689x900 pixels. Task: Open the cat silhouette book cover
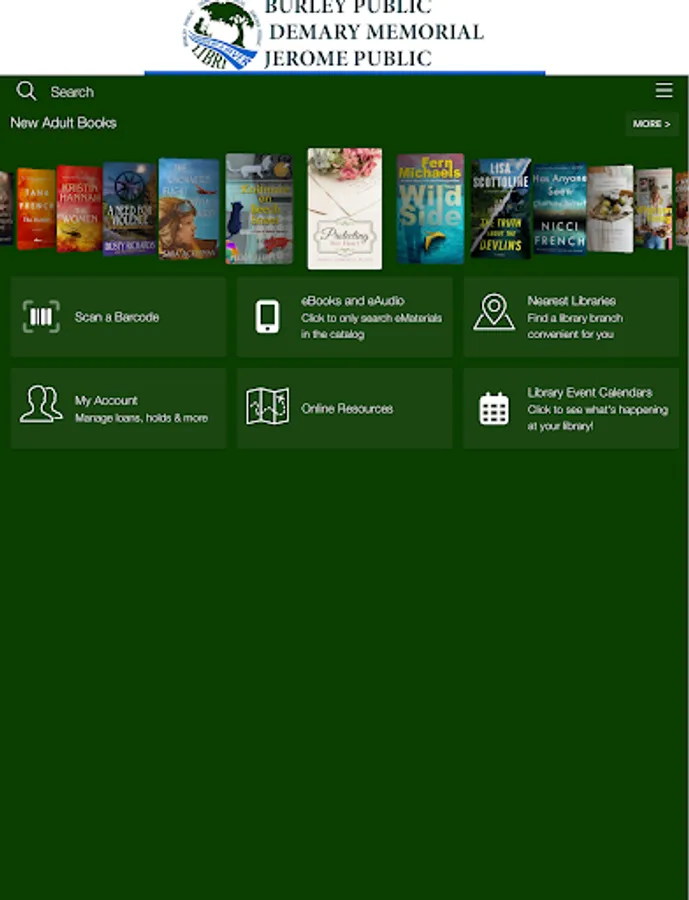pos(259,209)
